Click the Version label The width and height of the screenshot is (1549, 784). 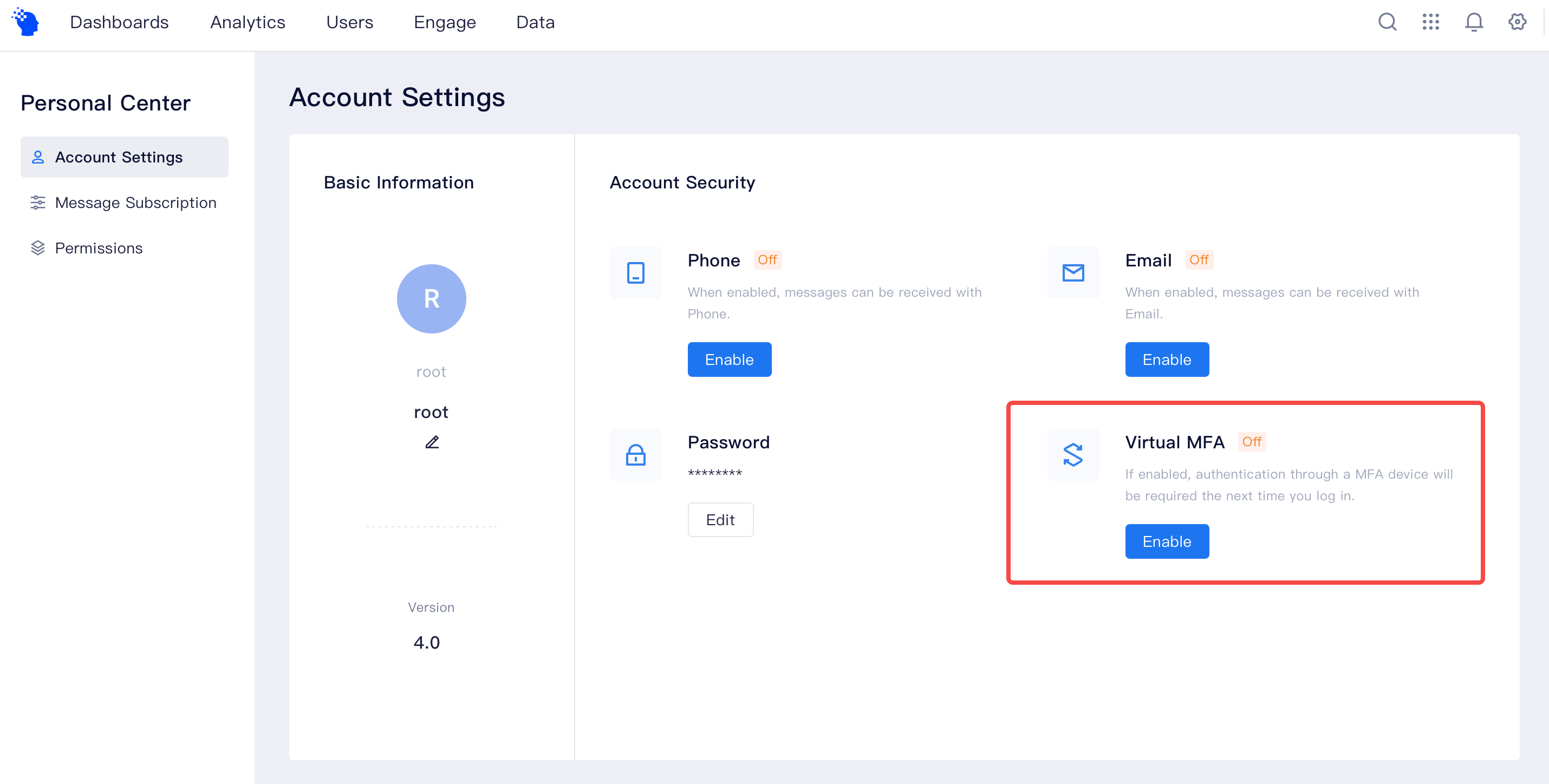[x=431, y=607]
